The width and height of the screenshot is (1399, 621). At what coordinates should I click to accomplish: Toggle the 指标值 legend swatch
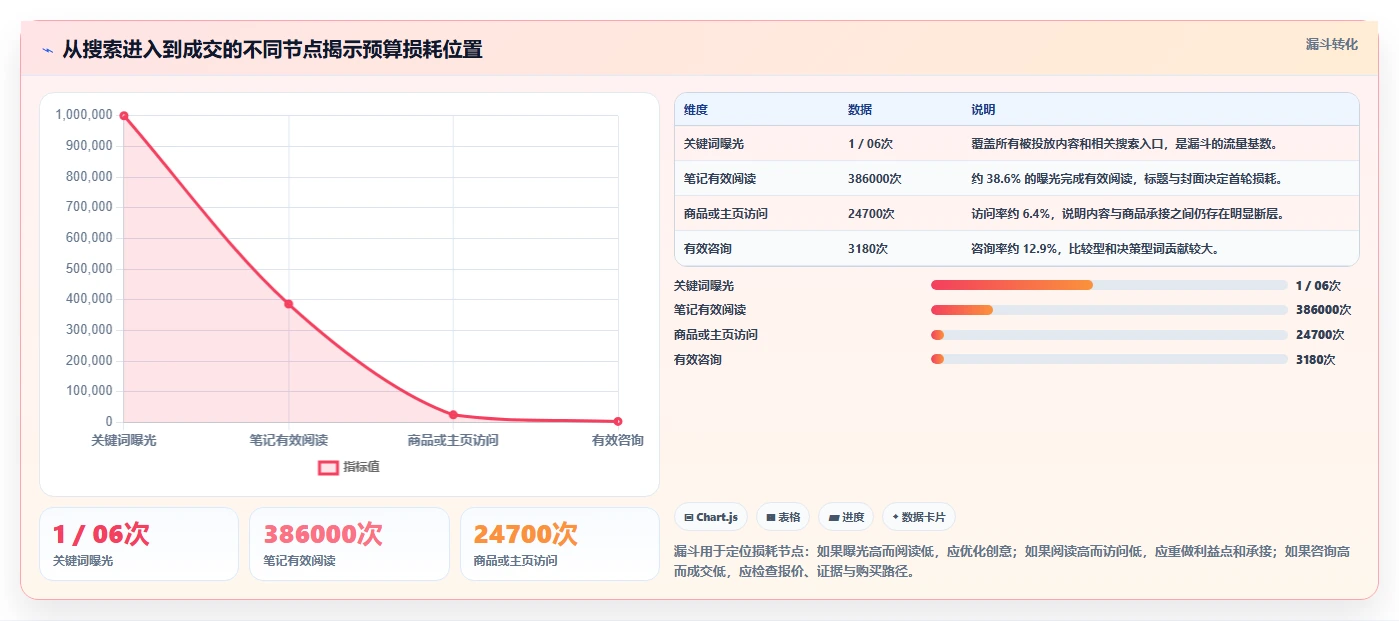(x=329, y=467)
